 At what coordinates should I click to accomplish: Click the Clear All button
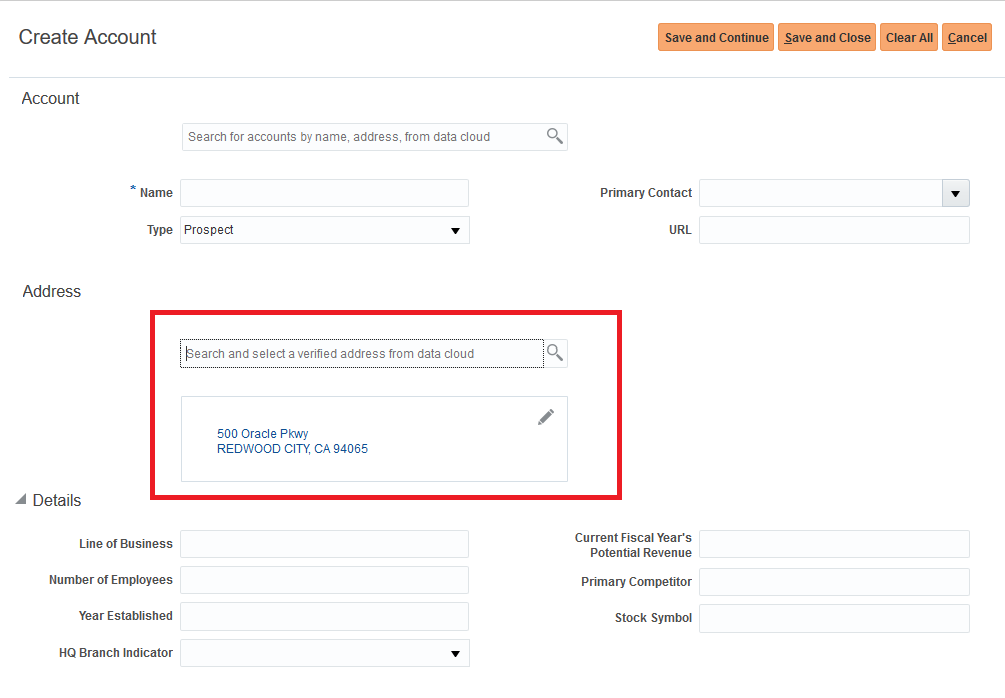pos(909,38)
